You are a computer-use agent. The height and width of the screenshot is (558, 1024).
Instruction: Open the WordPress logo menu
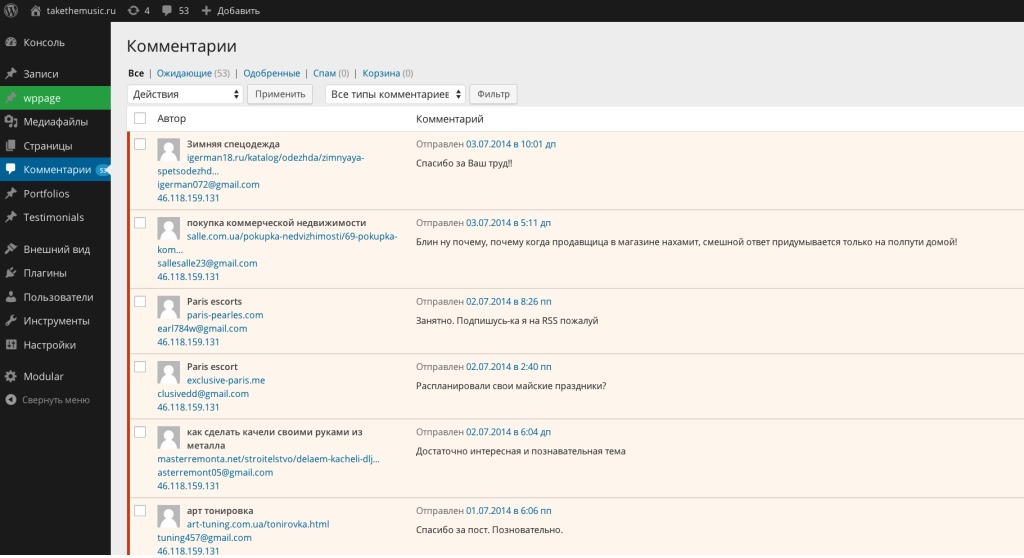click(11, 10)
